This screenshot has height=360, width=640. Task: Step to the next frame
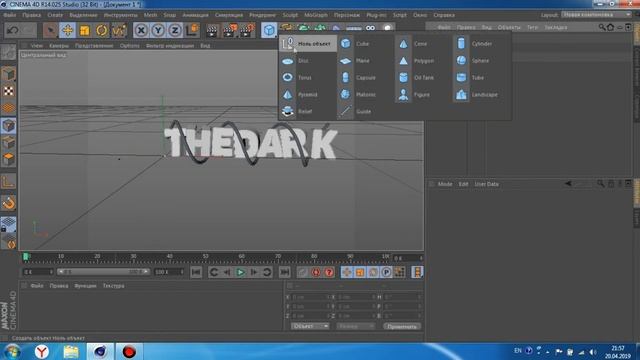point(254,272)
